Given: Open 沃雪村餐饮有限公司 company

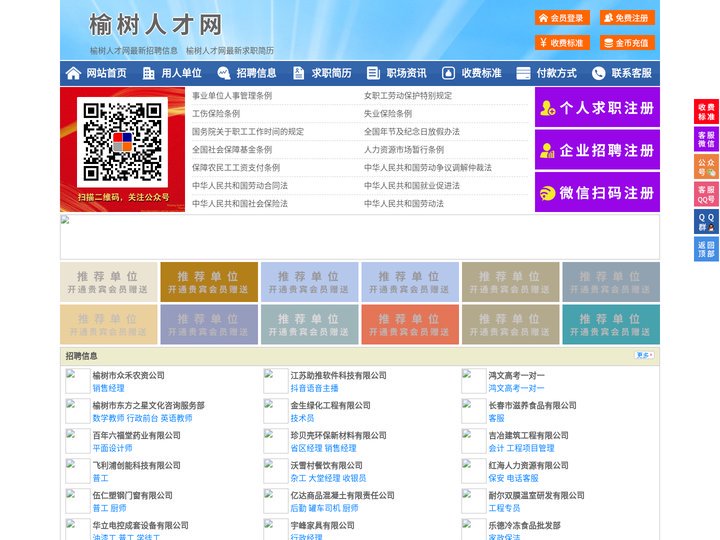Looking at the screenshot, I should [326, 465].
